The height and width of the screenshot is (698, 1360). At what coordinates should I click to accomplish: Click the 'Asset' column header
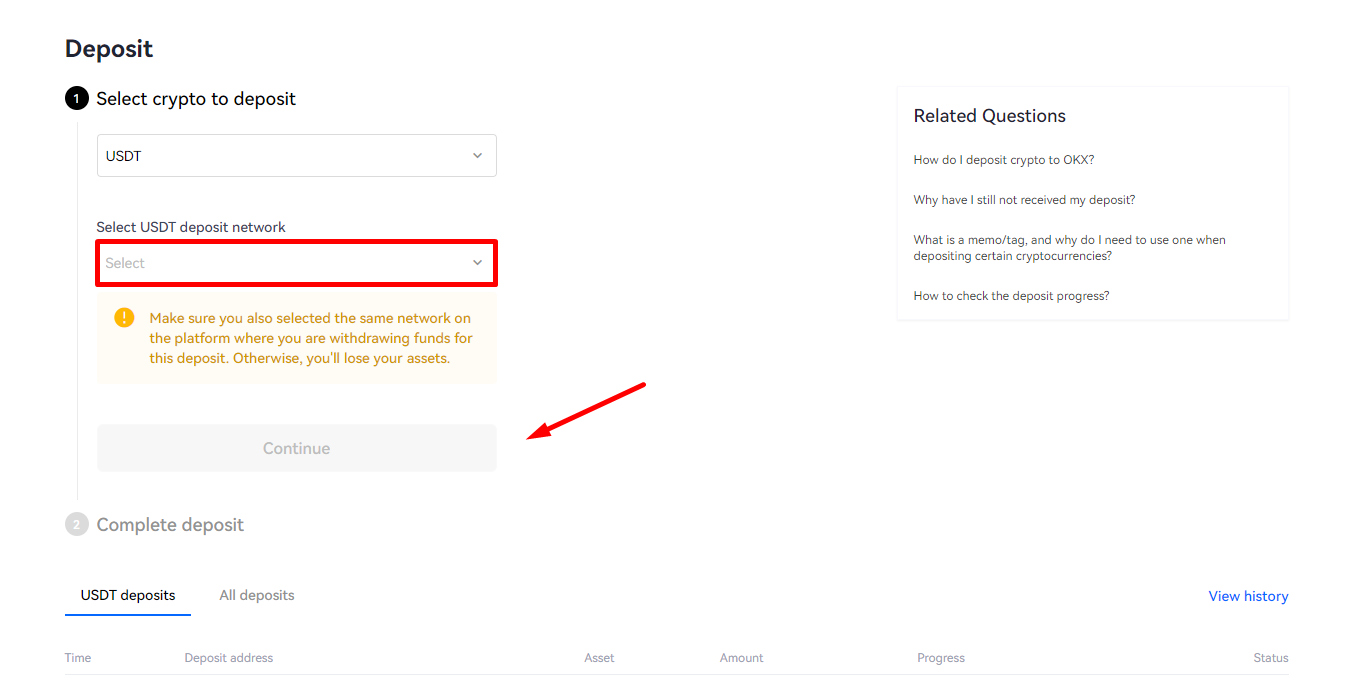click(599, 658)
